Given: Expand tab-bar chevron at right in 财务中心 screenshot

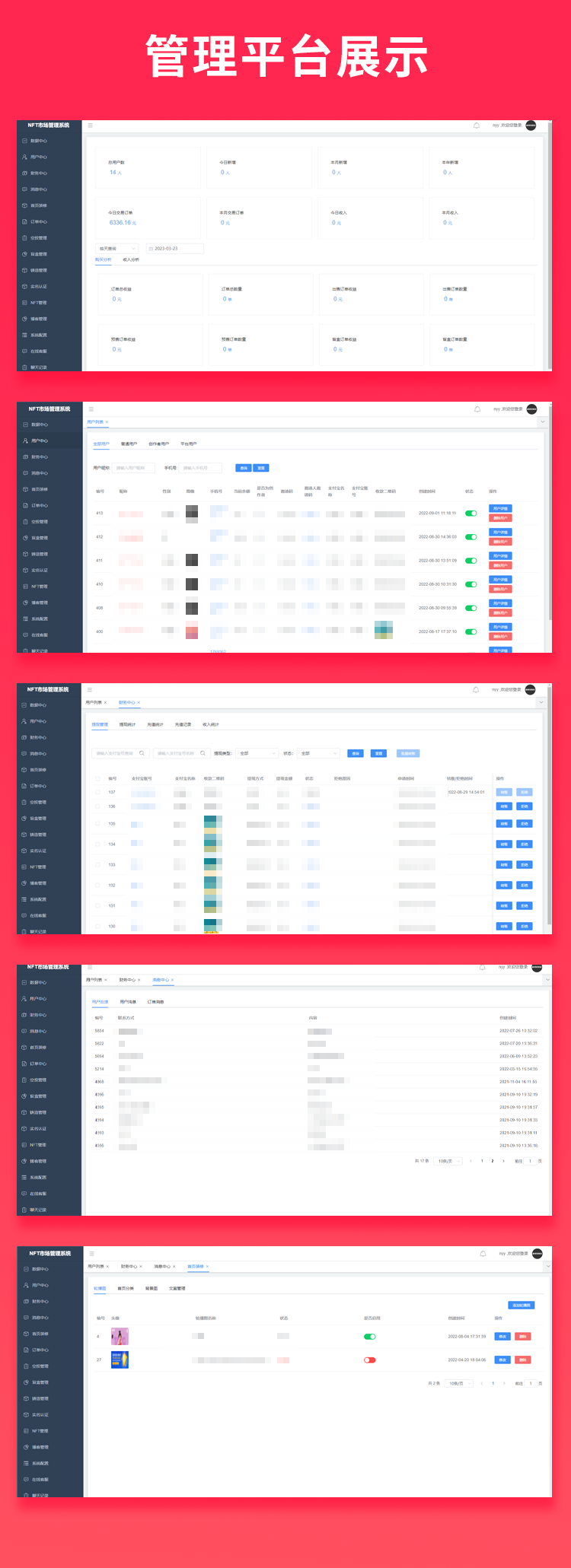Looking at the screenshot, I should coord(541,703).
